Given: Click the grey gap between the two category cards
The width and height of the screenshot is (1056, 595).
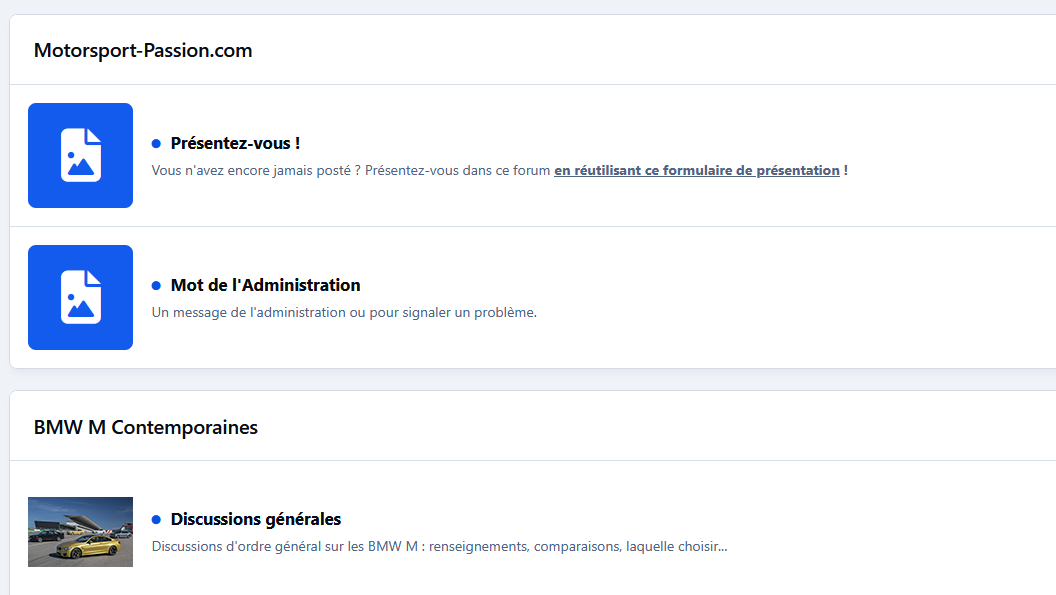Looking at the screenshot, I should (x=532, y=379).
